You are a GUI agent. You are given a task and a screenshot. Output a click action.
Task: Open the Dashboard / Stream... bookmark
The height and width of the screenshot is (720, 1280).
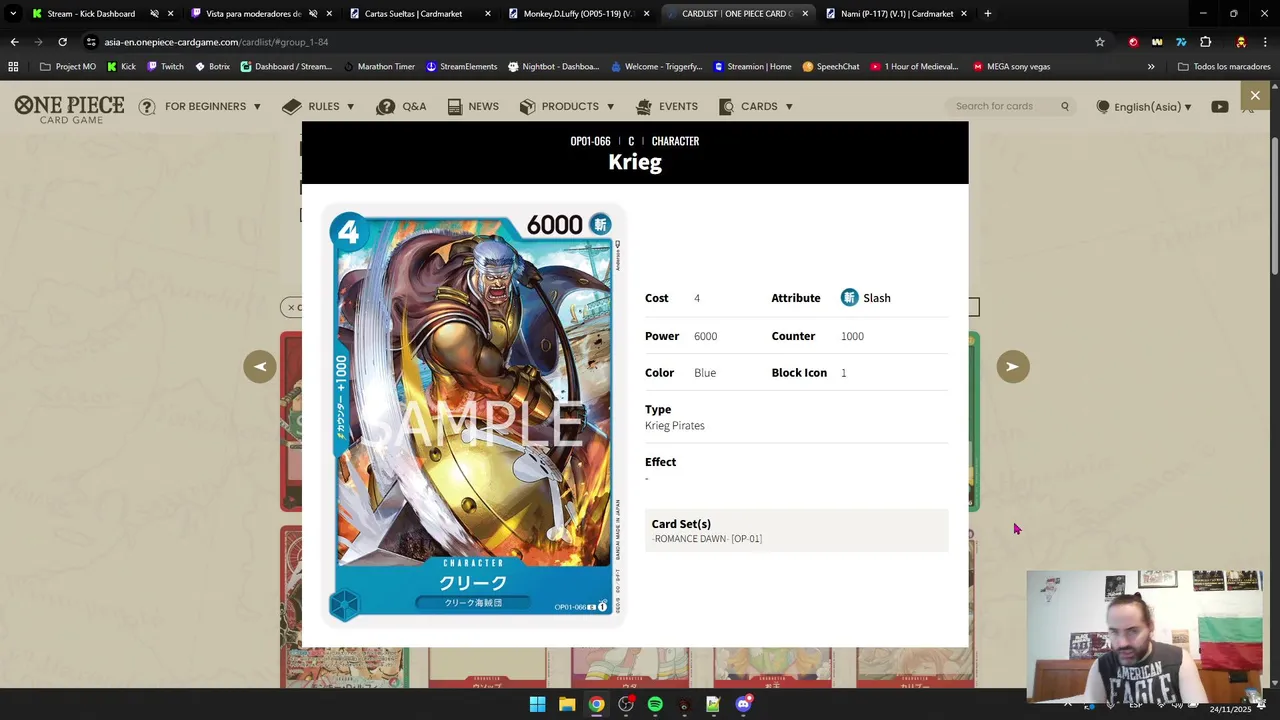(286, 67)
